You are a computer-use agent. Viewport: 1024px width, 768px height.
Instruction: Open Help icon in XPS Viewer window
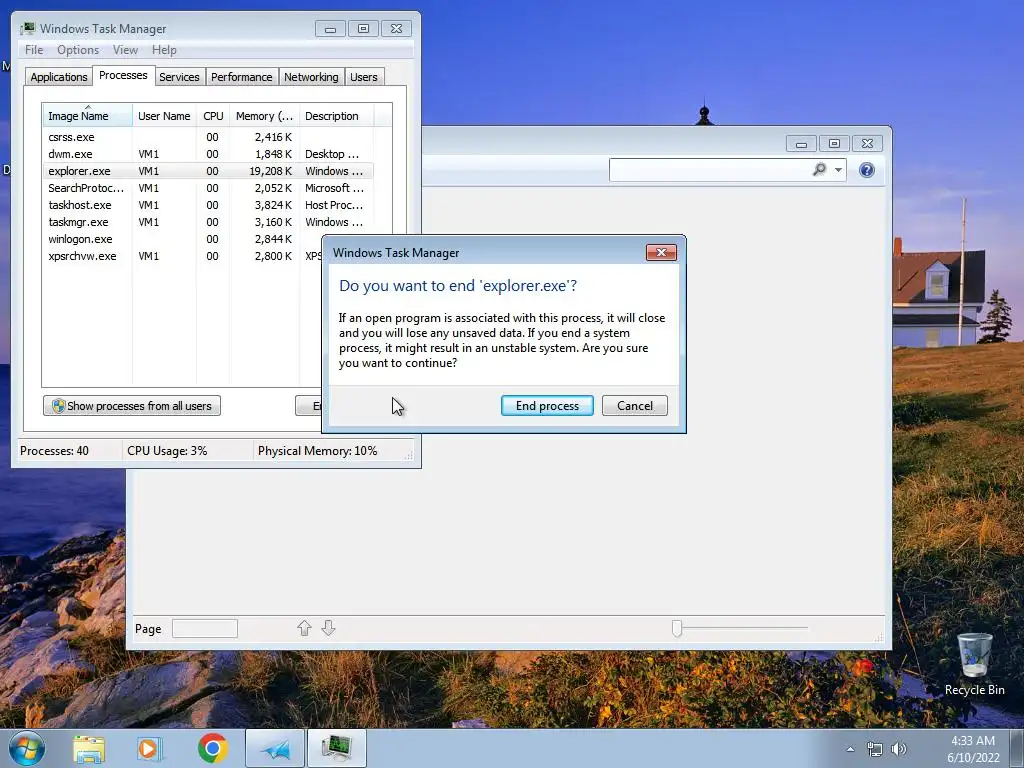coord(867,170)
